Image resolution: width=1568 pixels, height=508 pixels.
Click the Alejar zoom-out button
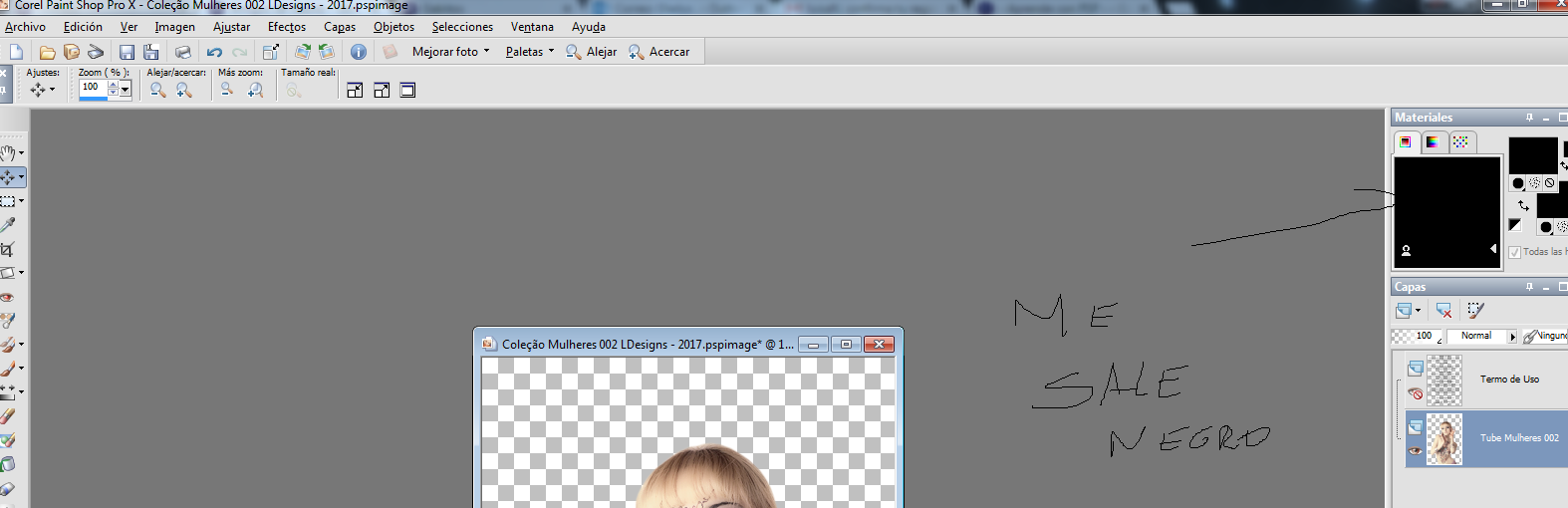click(x=592, y=52)
